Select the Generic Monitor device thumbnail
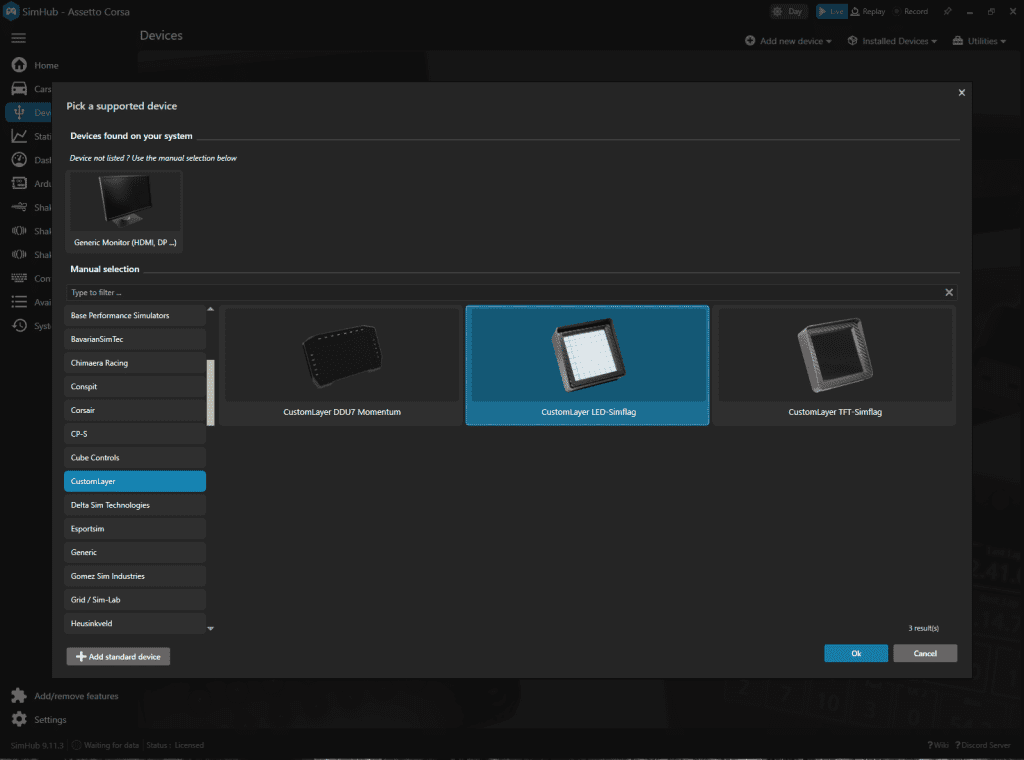Image resolution: width=1024 pixels, height=760 pixels. click(125, 211)
